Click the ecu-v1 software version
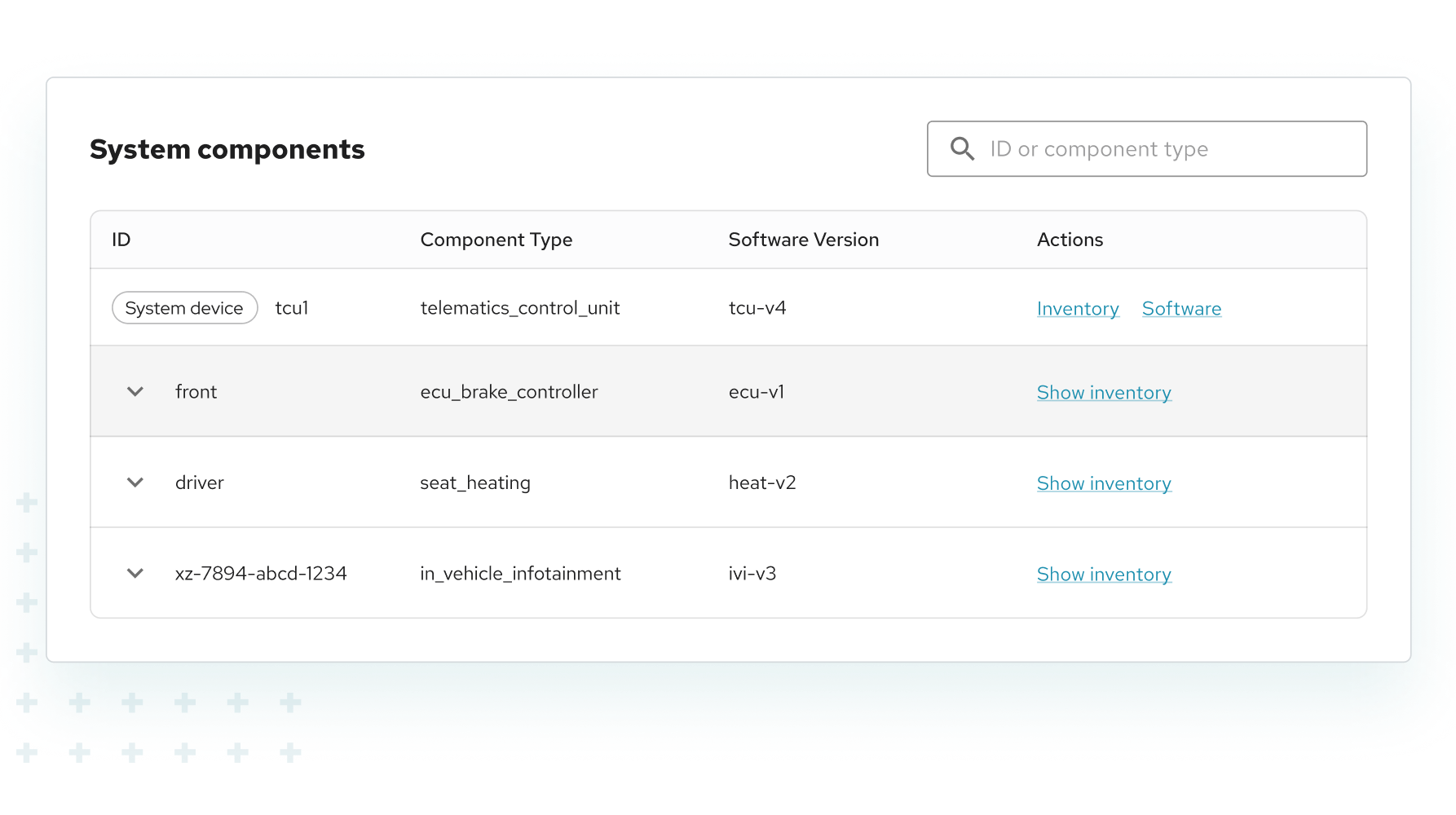 point(757,392)
